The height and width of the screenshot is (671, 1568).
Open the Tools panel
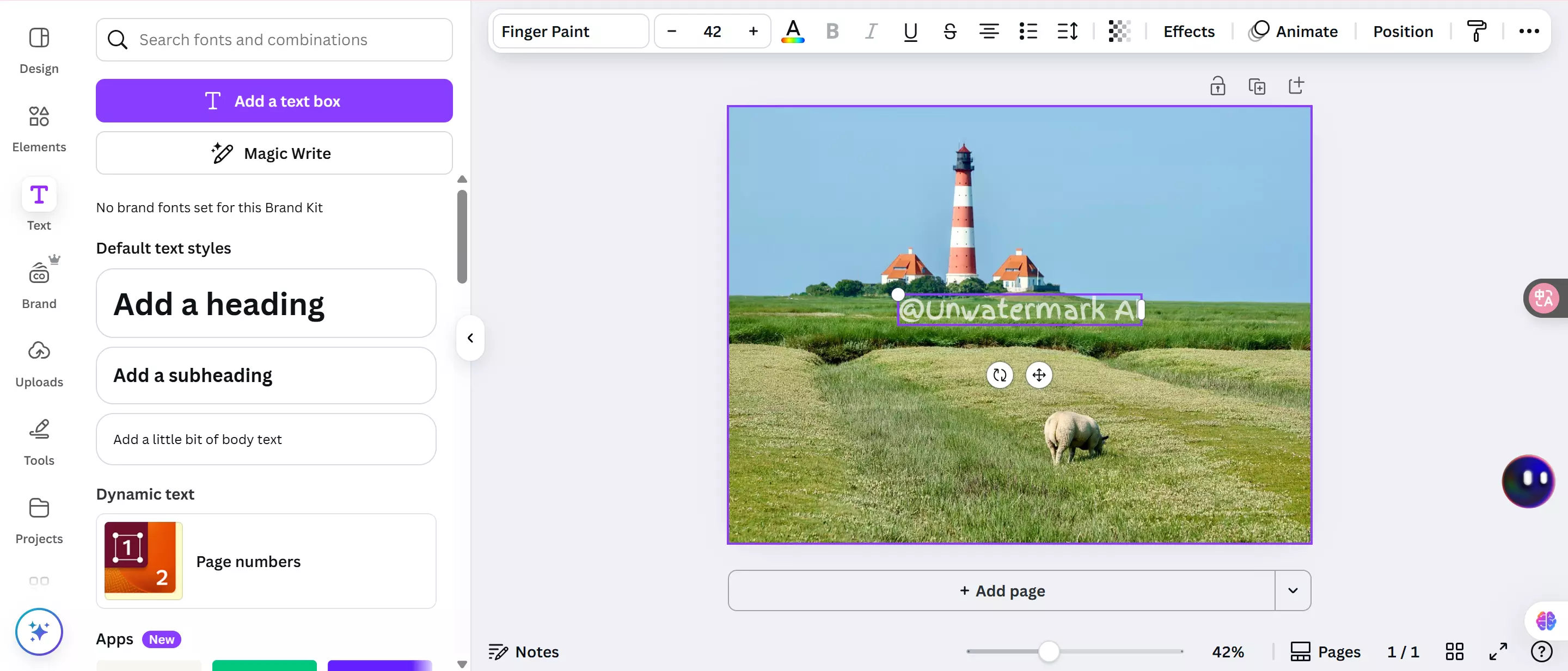39,443
